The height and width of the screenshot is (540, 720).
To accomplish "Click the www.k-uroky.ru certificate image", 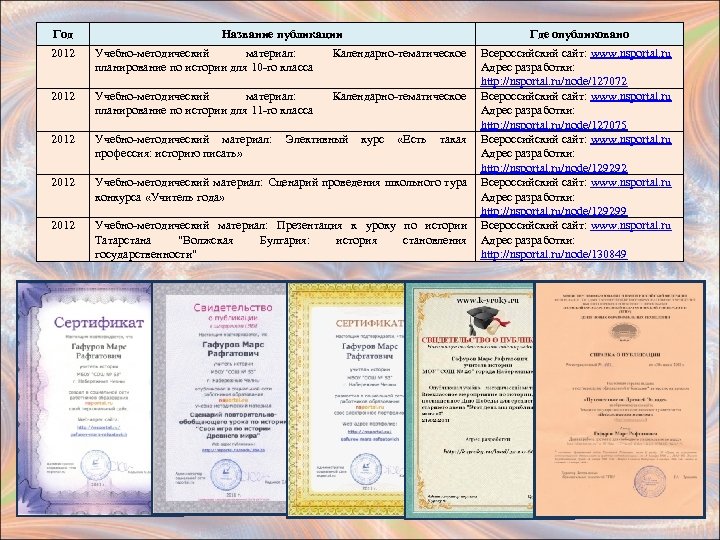I will (470, 400).
